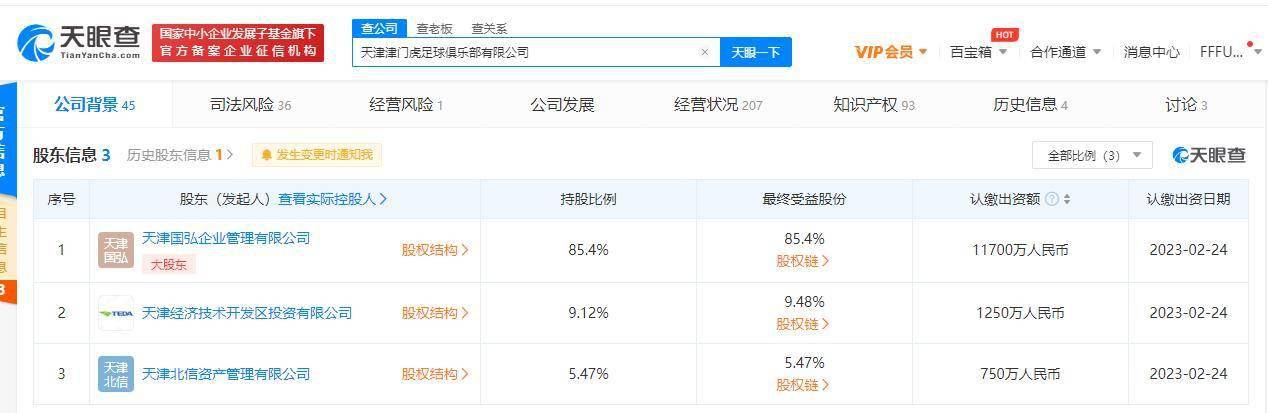
Task: Click the 认缴出资日期 column header
Action: (x=1188, y=199)
